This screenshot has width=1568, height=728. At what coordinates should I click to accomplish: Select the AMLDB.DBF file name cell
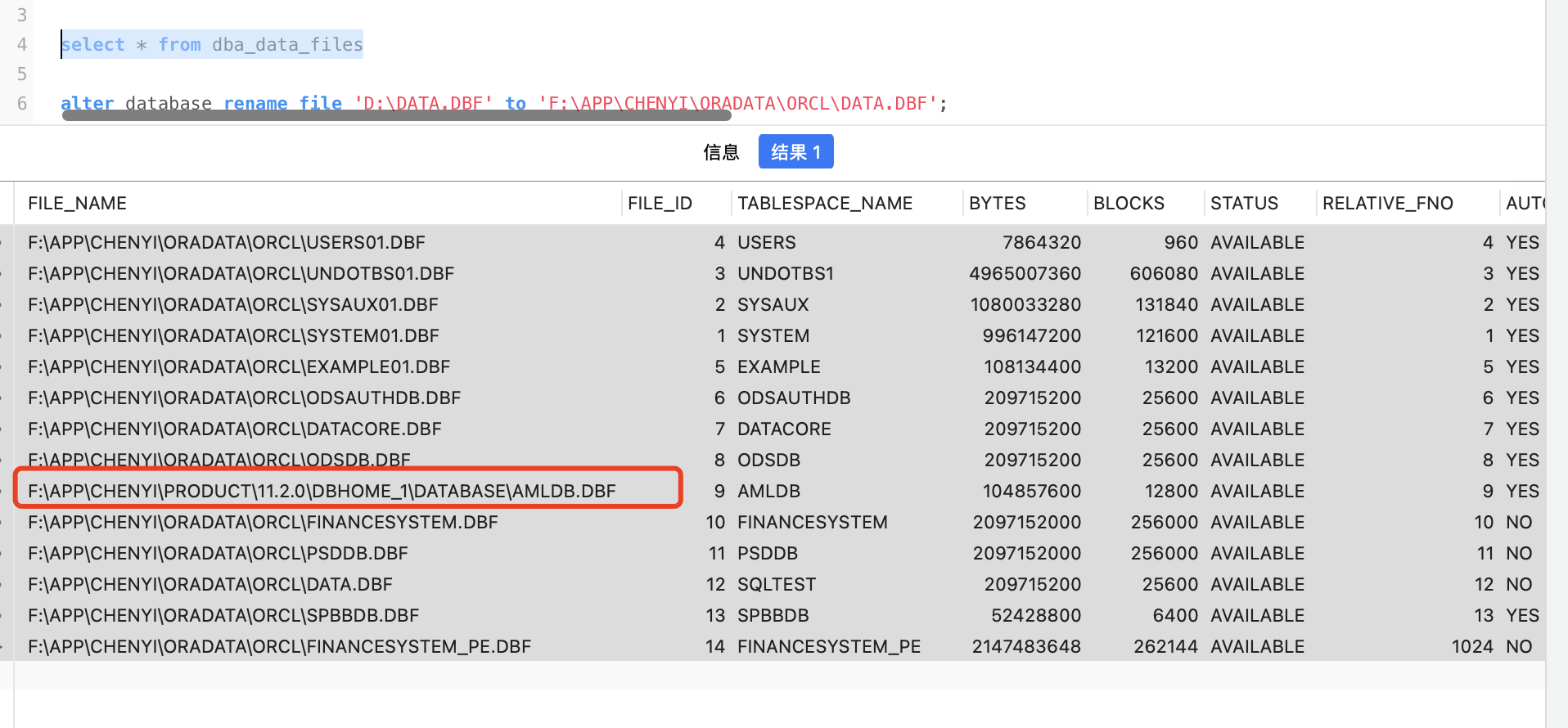(322, 491)
